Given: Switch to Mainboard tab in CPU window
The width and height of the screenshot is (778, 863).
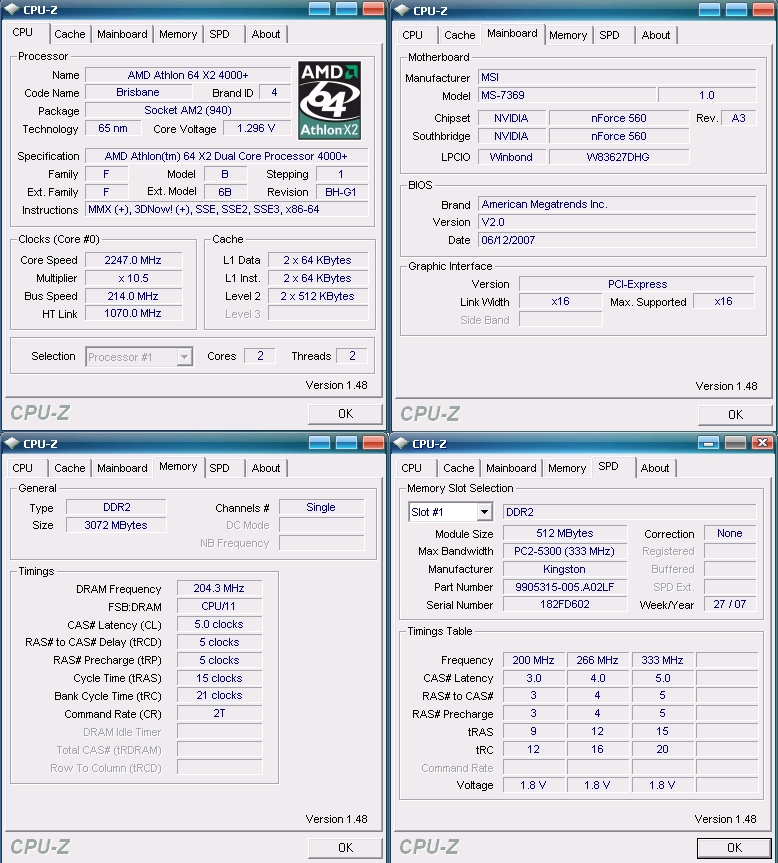Looking at the screenshot, I should tap(122, 34).
